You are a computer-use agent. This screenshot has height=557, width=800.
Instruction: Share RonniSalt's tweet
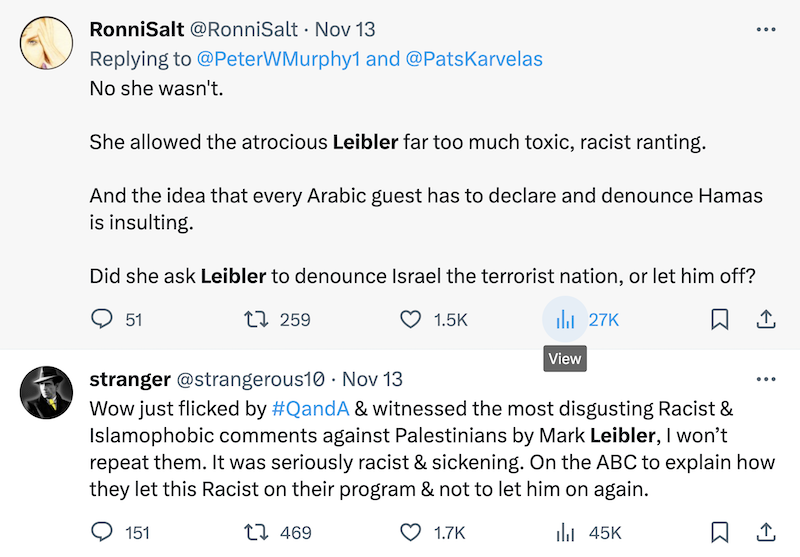pyautogui.click(x=766, y=320)
